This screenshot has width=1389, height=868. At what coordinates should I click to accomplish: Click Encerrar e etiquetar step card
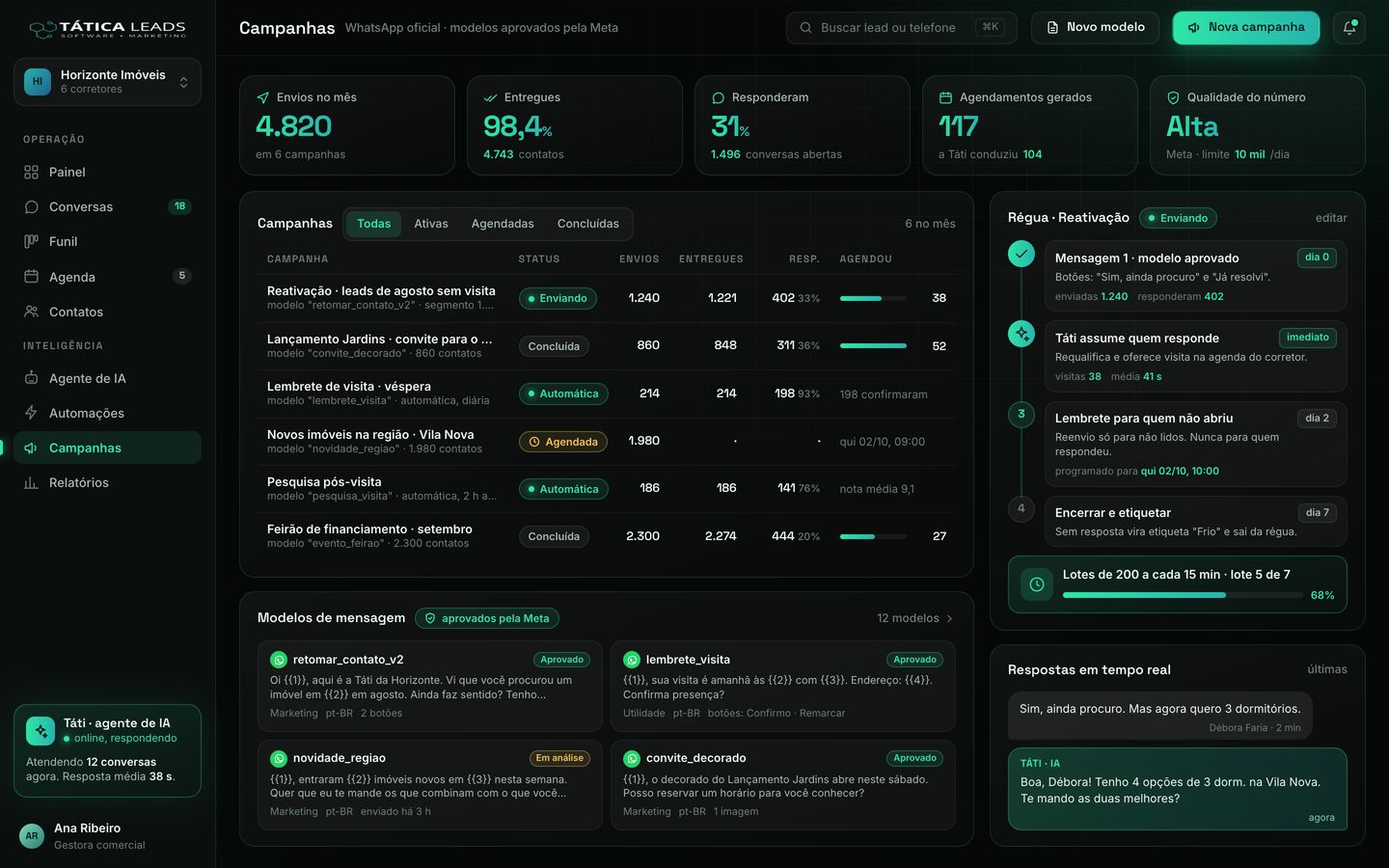1195,522
